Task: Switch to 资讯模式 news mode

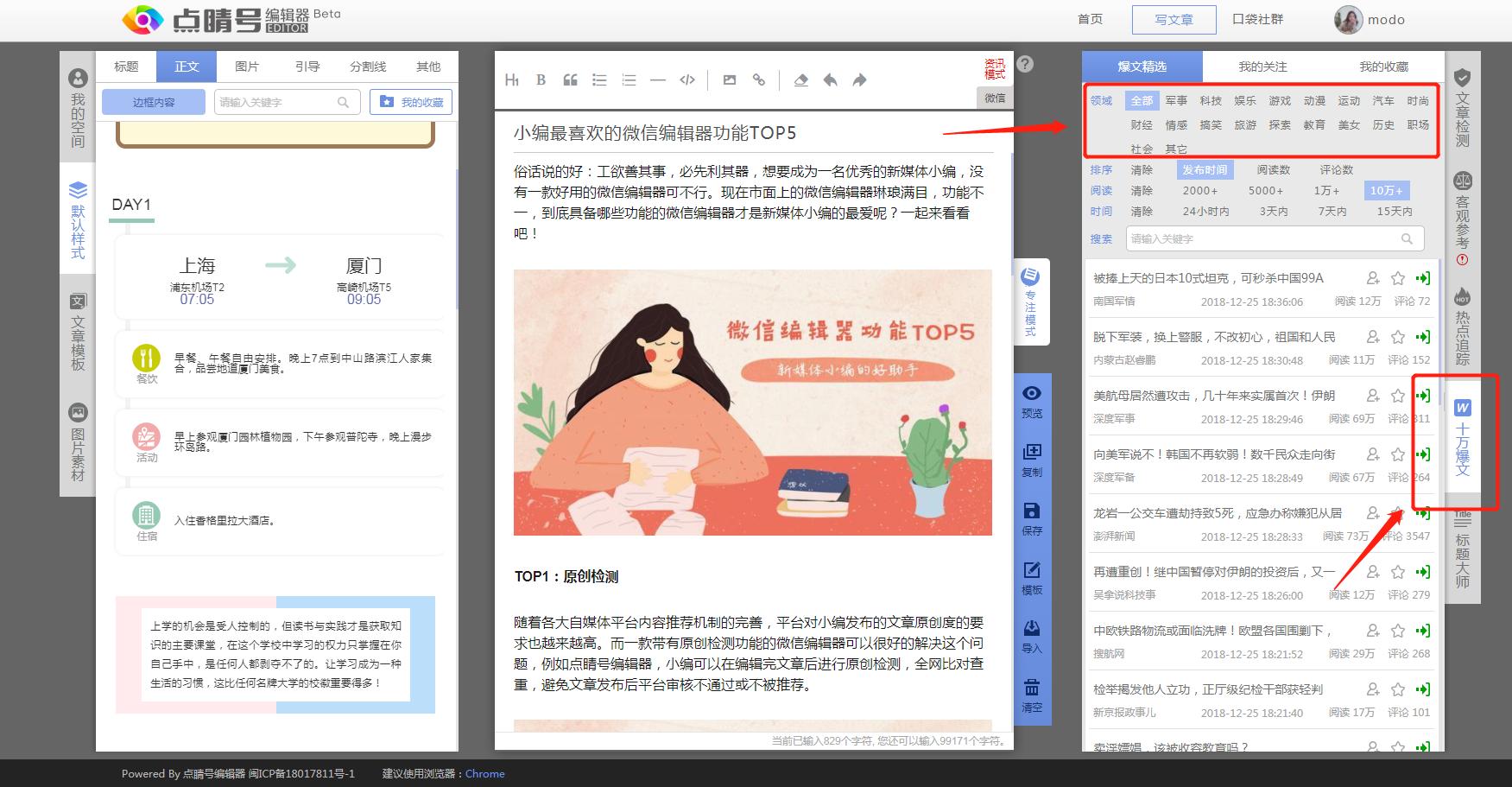Action: click(x=995, y=69)
